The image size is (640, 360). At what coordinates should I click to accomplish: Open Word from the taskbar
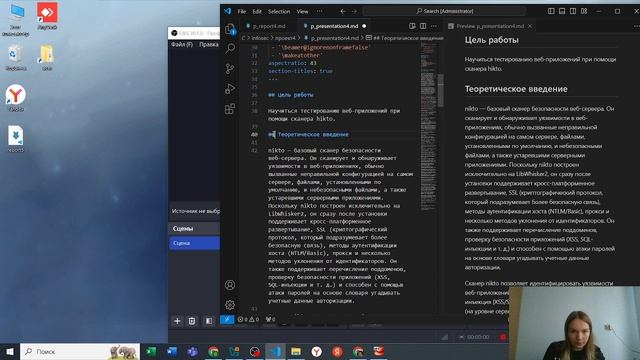pos(172,351)
